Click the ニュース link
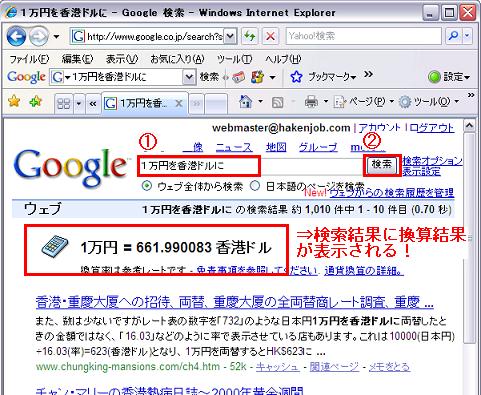 234,147
